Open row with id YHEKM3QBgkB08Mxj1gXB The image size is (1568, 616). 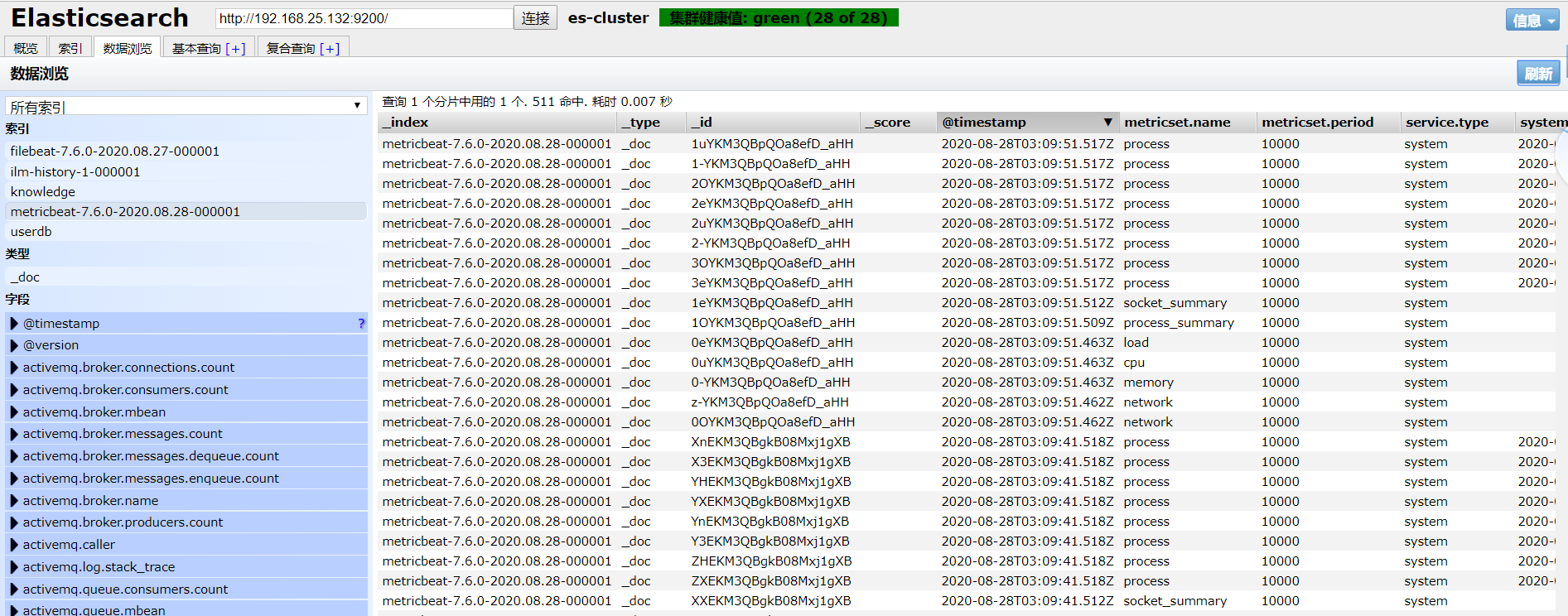pyautogui.click(x=771, y=482)
